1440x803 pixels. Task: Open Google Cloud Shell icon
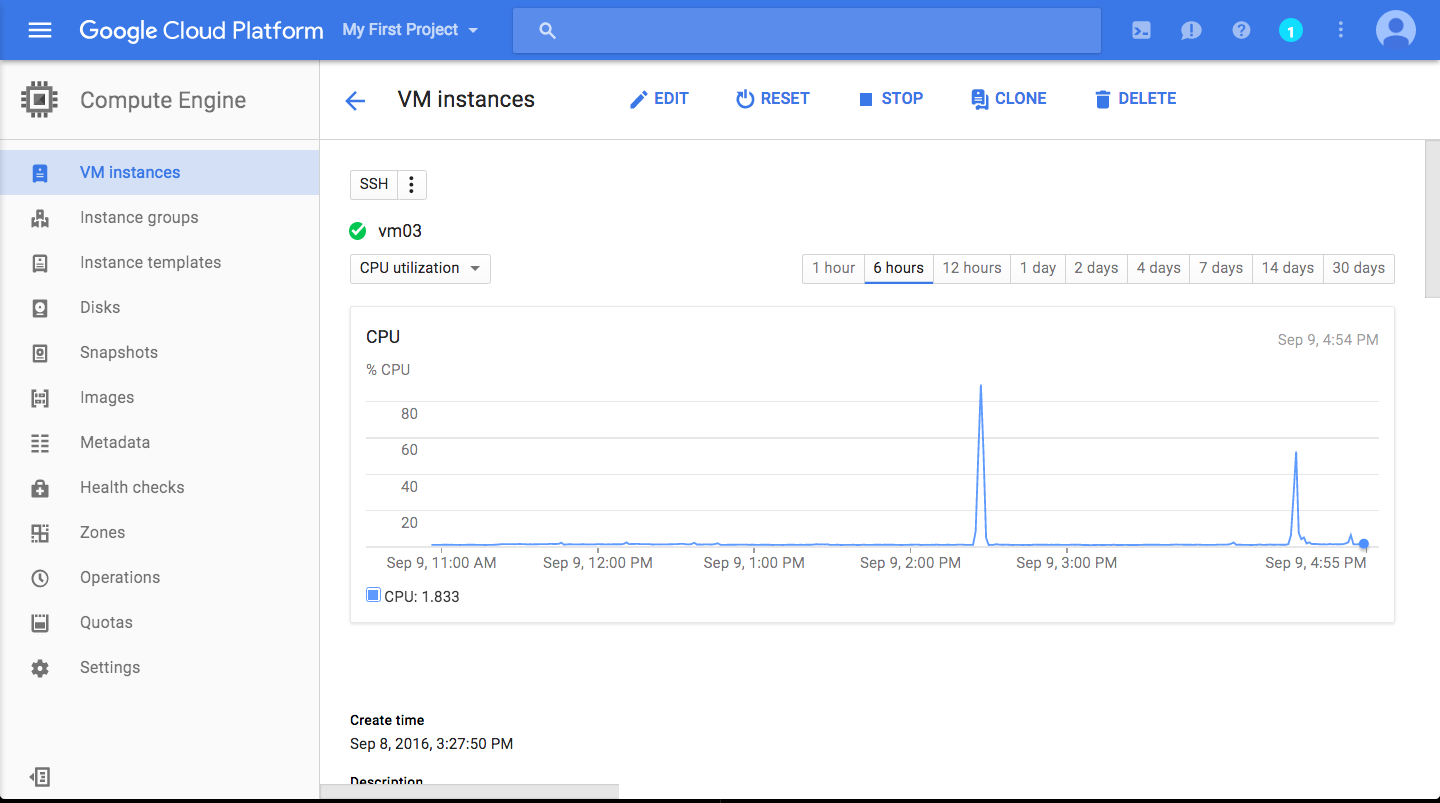pos(1141,30)
